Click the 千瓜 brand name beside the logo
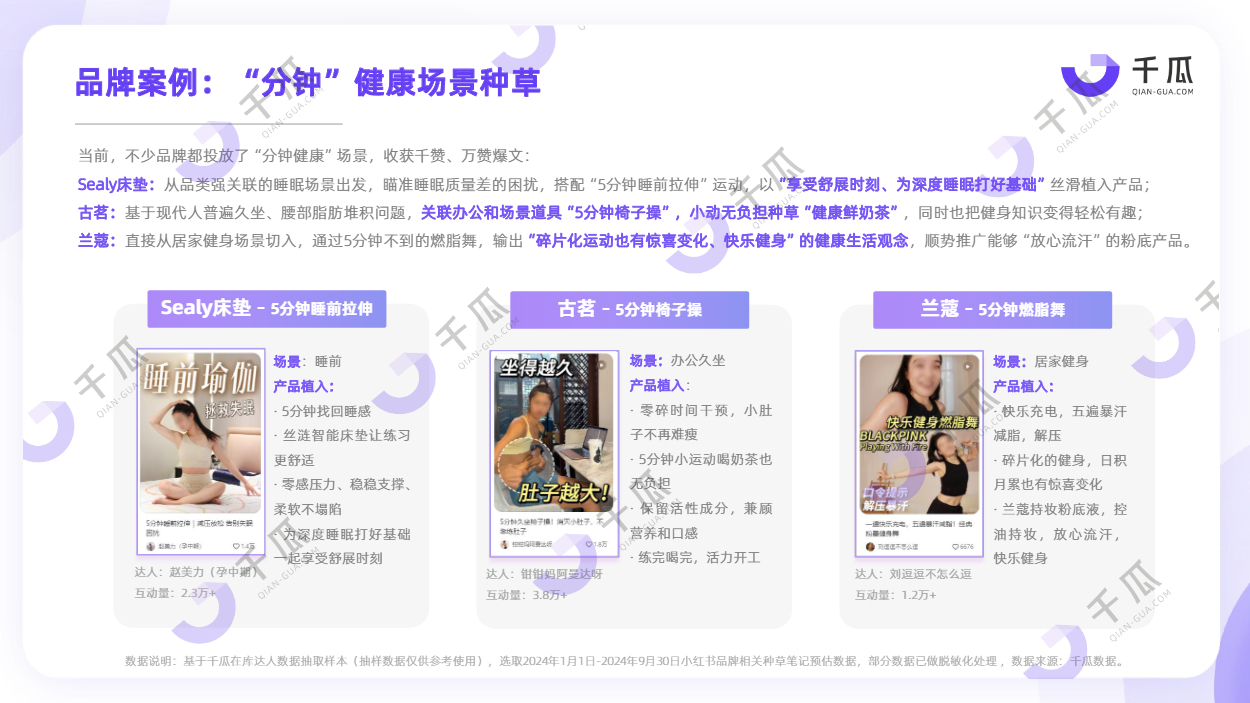Viewport: 1250px width, 703px height. point(1162,68)
